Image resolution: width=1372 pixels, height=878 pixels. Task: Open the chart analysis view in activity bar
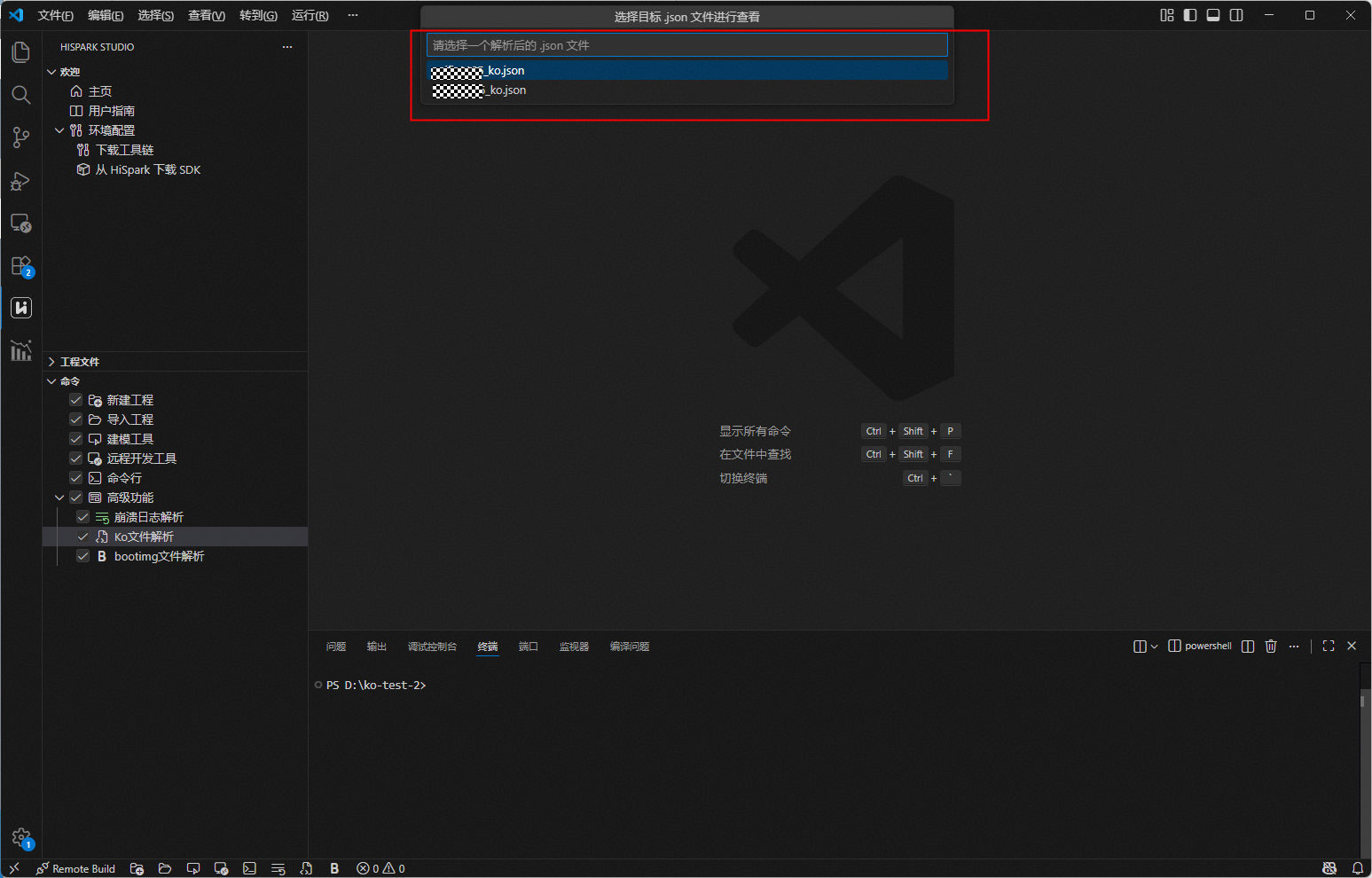21,350
